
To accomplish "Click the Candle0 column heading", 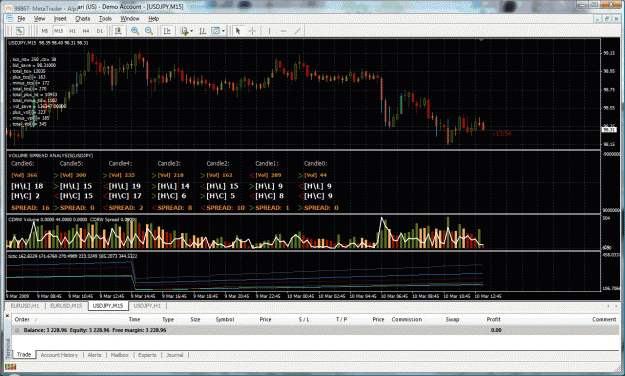I will click(315, 163).
